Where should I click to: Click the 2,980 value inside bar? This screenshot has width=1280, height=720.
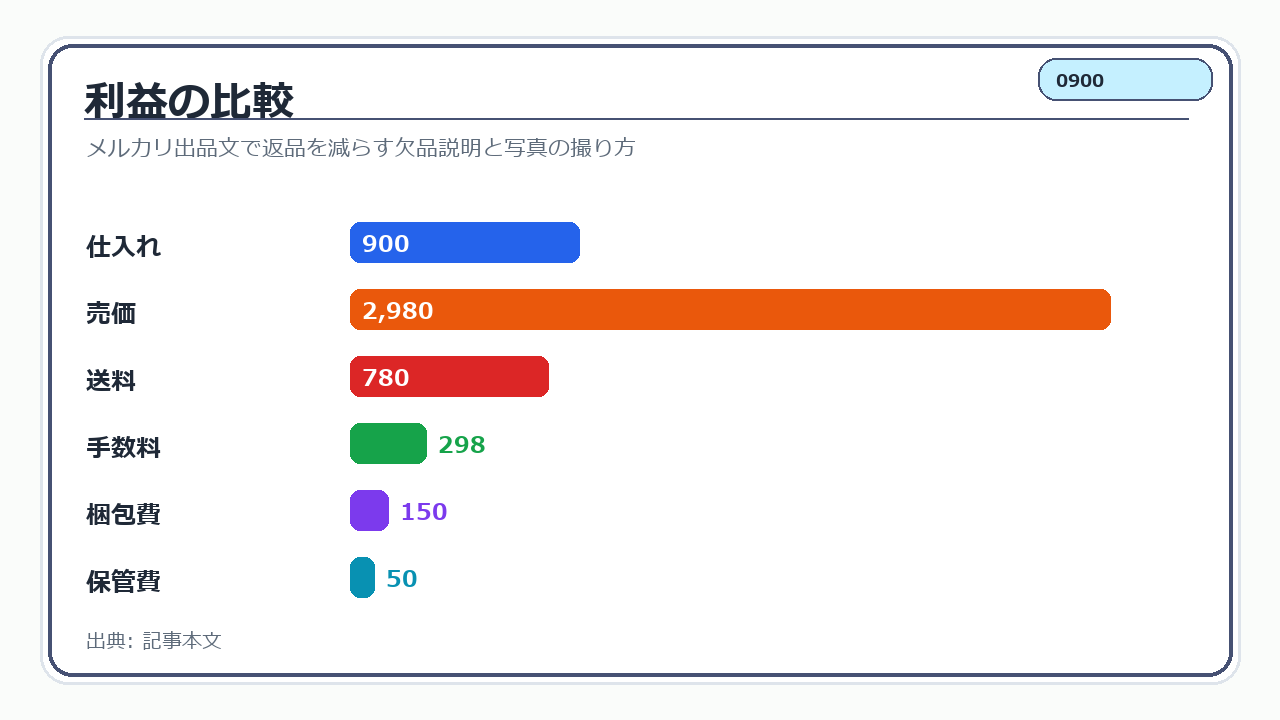(398, 311)
